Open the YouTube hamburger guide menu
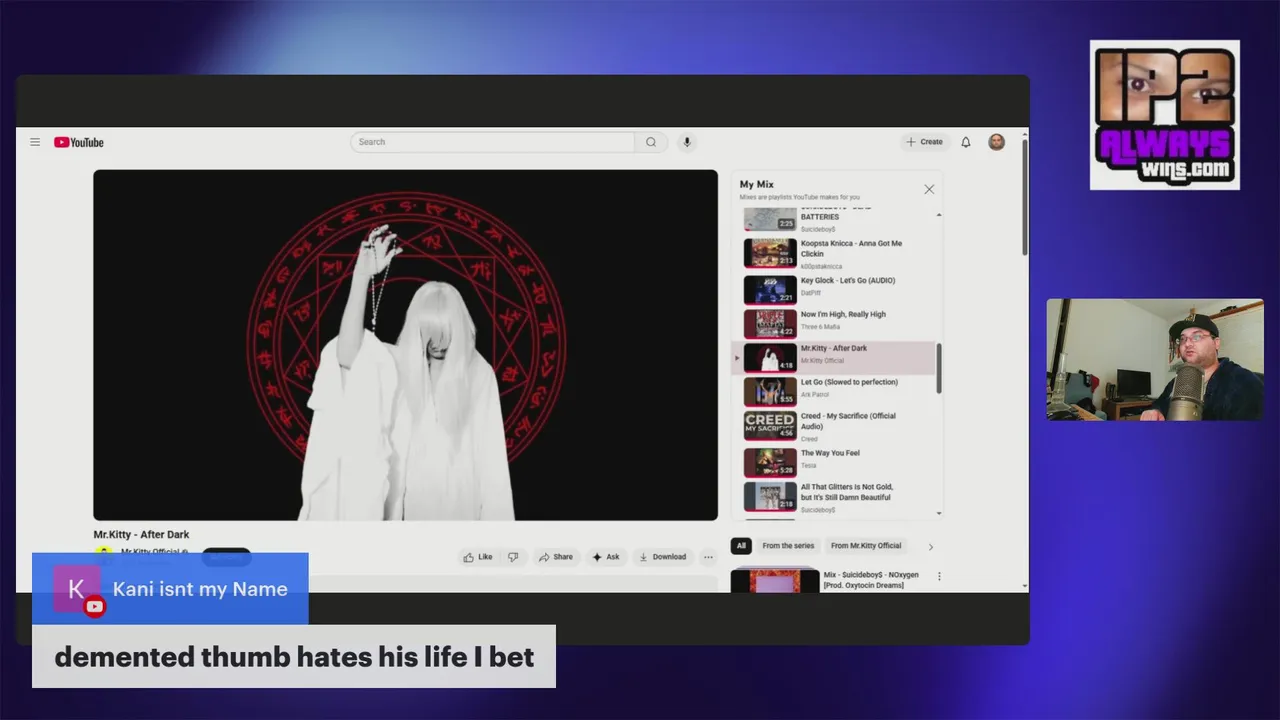 pos(35,142)
